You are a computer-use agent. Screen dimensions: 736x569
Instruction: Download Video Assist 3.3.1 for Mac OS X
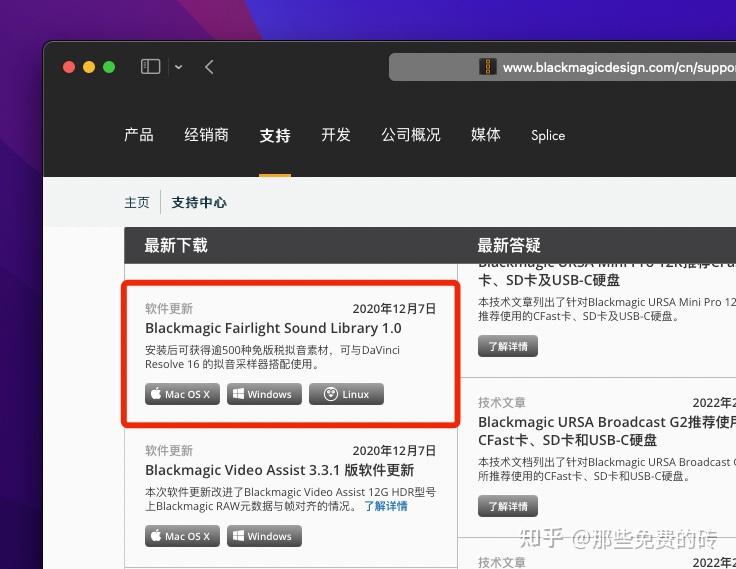point(182,536)
